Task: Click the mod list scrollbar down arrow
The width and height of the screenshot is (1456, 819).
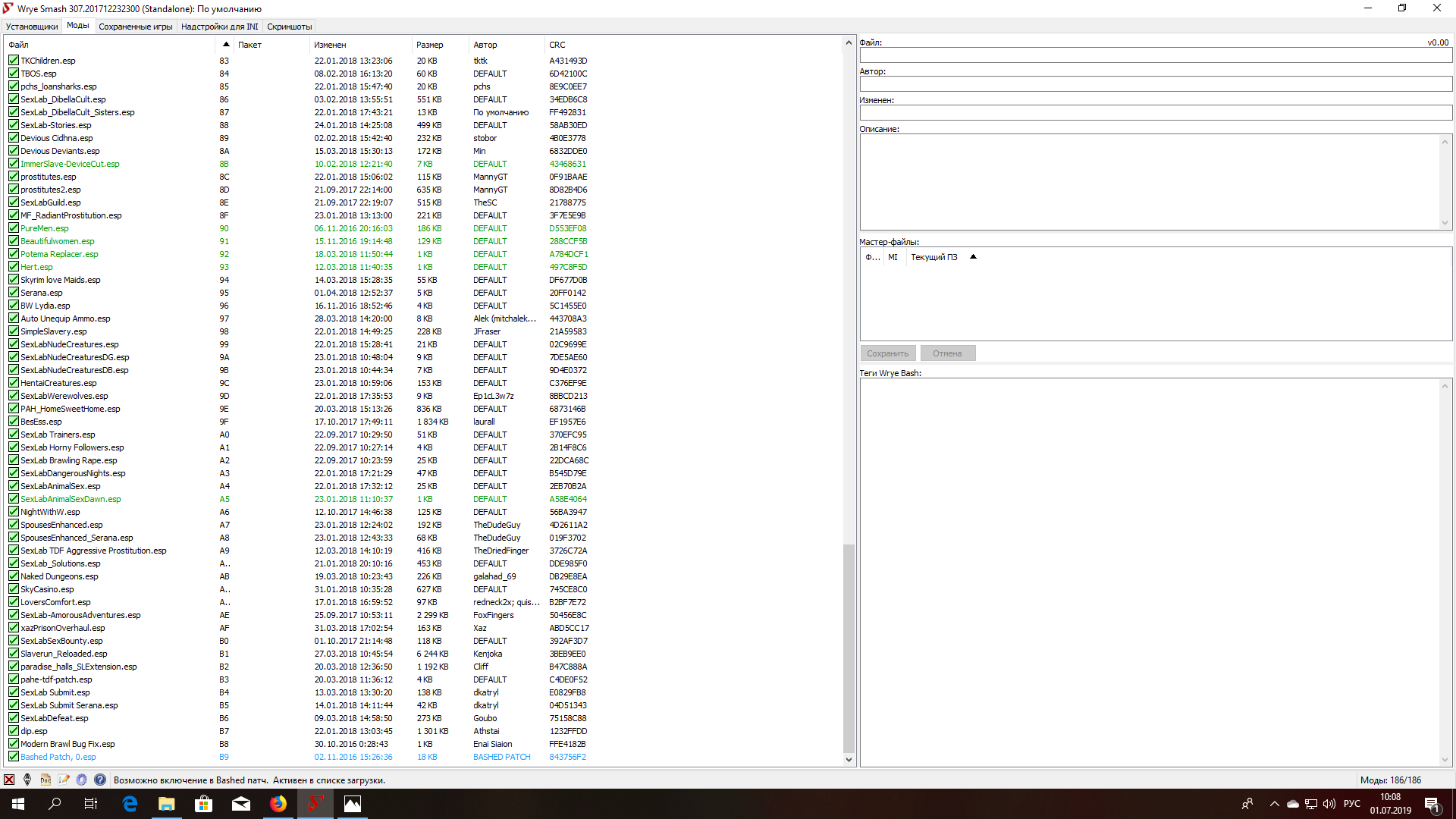Action: pyautogui.click(x=849, y=759)
